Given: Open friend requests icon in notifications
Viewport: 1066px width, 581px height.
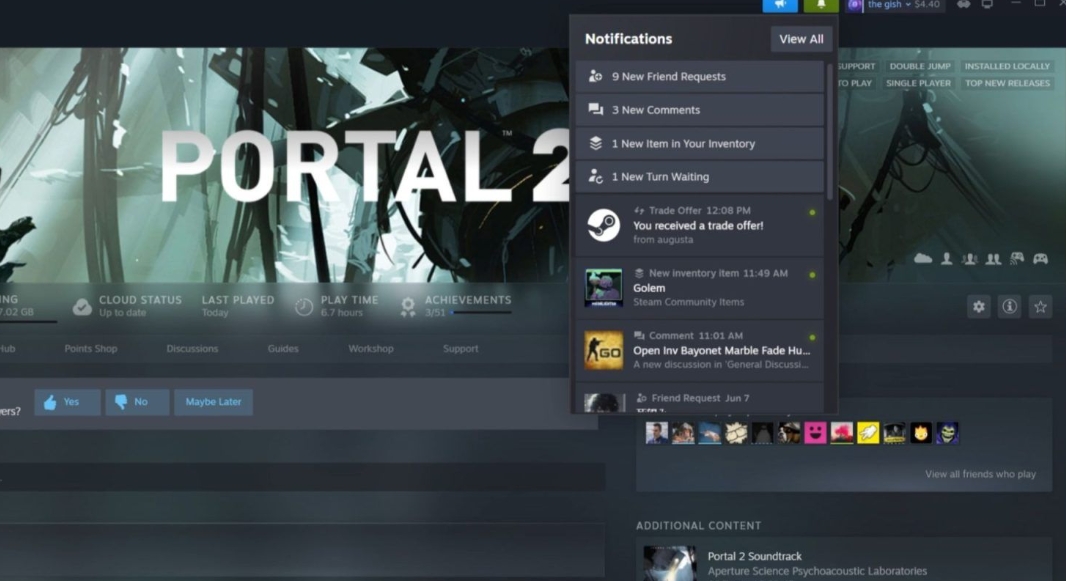Looking at the screenshot, I should (x=596, y=76).
